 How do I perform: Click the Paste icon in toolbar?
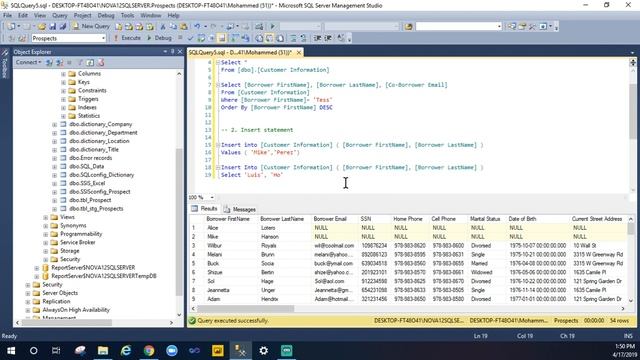click(184, 27)
